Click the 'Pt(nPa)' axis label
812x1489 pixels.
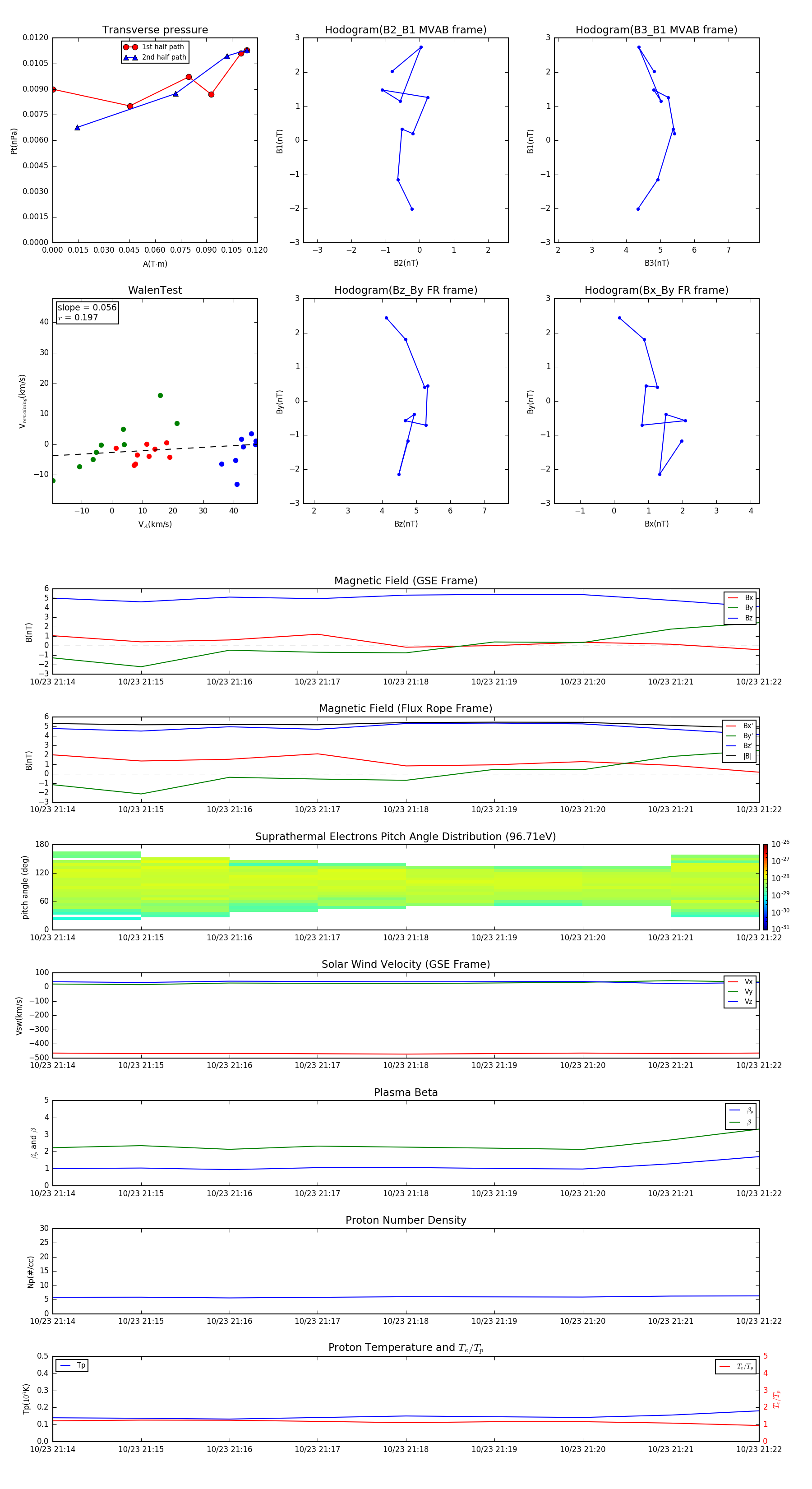coord(14,141)
